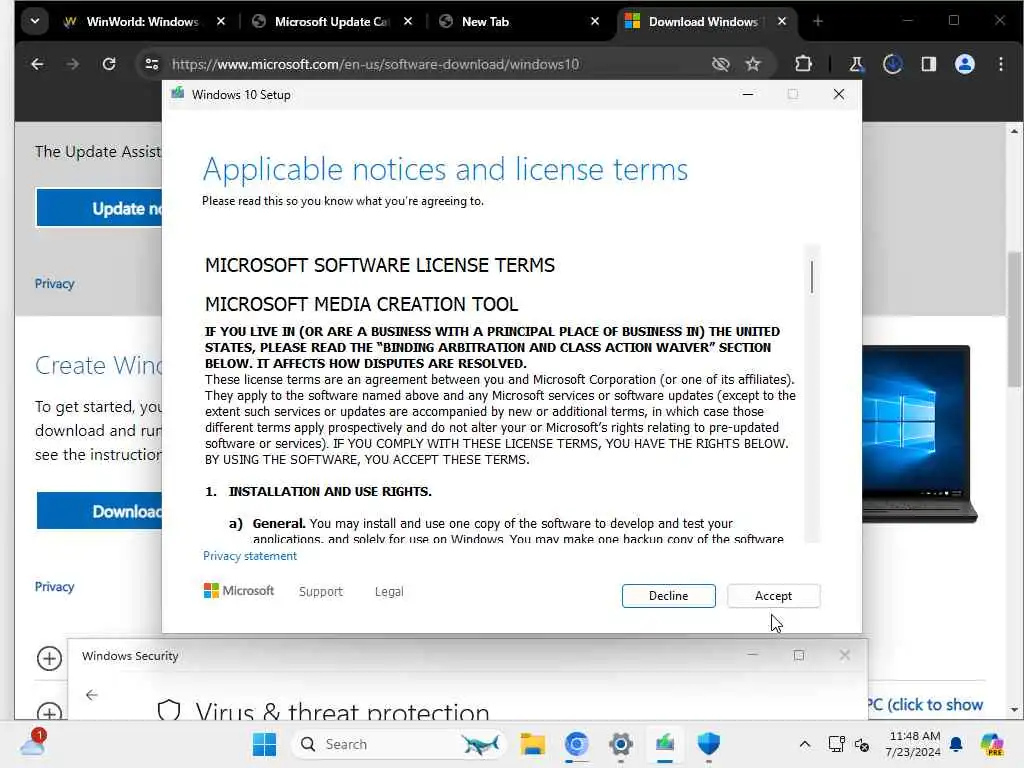
Task: Expand the first plus accordion on webpage
Action: (49, 658)
